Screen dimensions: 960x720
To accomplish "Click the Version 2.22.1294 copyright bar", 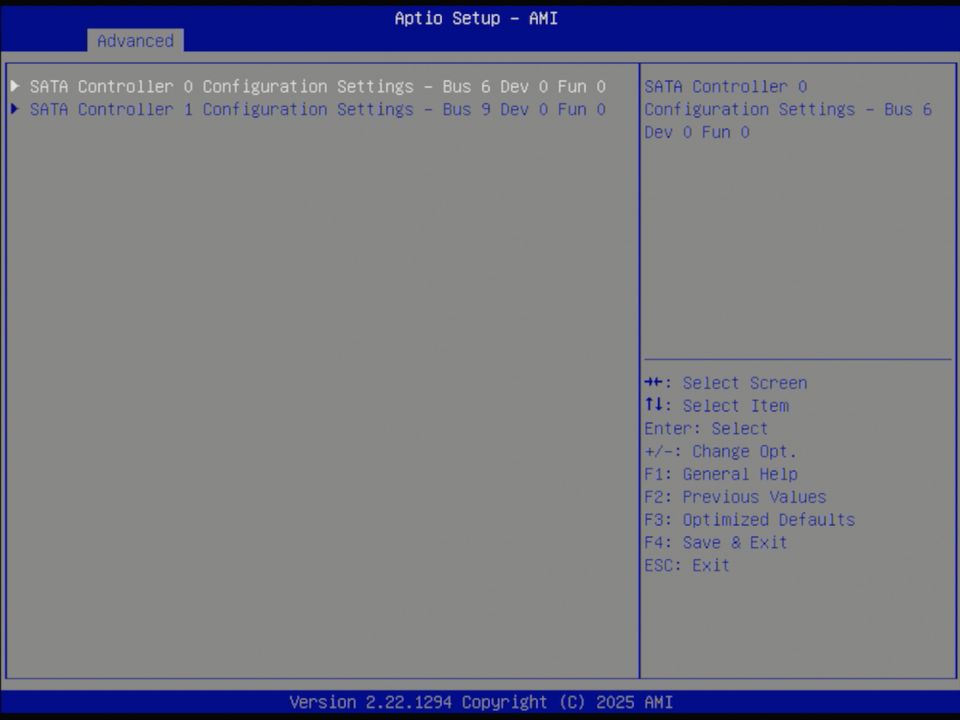I will tap(480, 702).
